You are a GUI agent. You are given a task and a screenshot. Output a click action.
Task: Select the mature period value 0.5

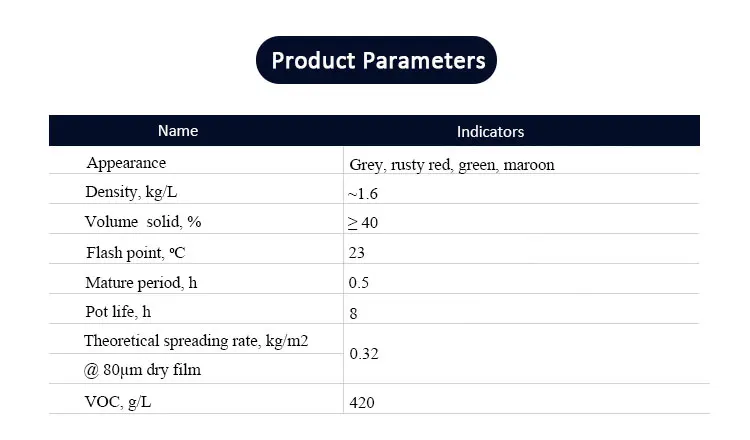[x=358, y=283]
